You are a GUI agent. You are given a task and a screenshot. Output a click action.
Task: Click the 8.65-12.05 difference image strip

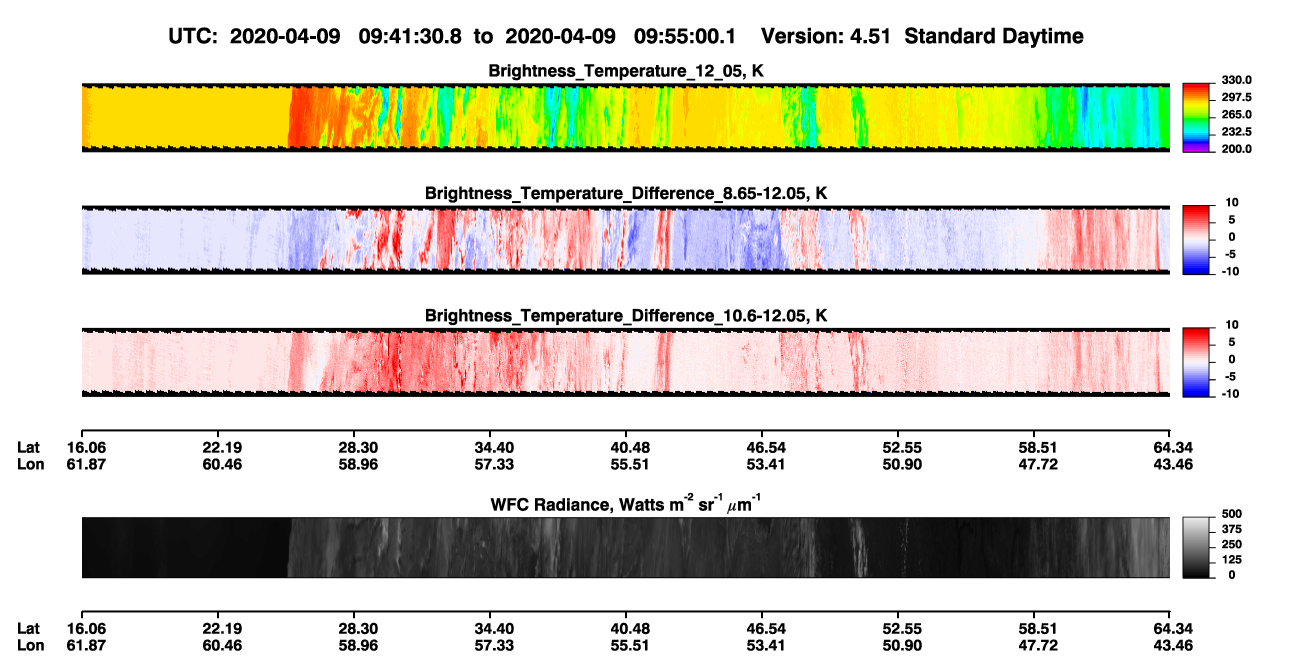point(626,240)
